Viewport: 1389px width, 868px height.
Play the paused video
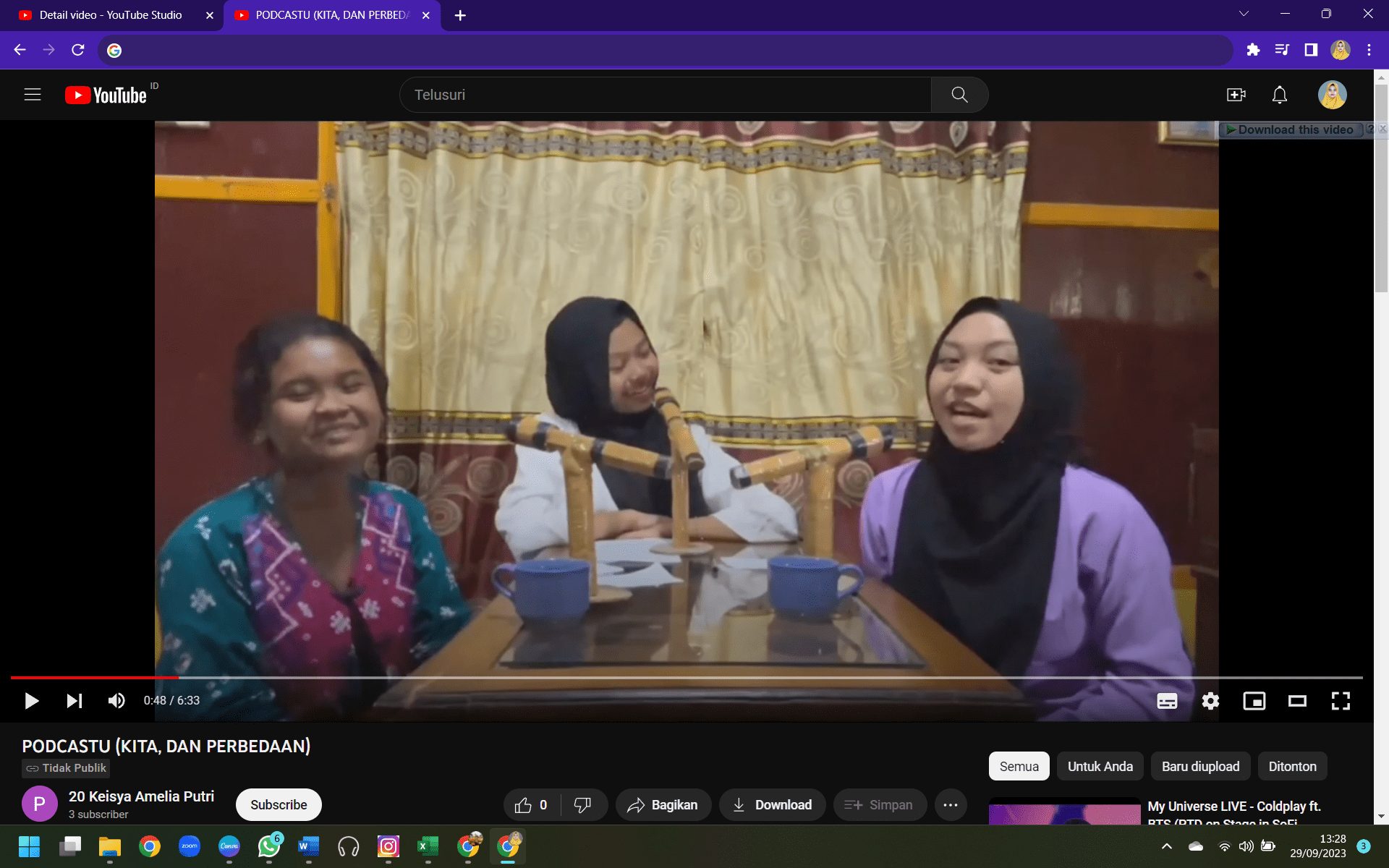[31, 700]
